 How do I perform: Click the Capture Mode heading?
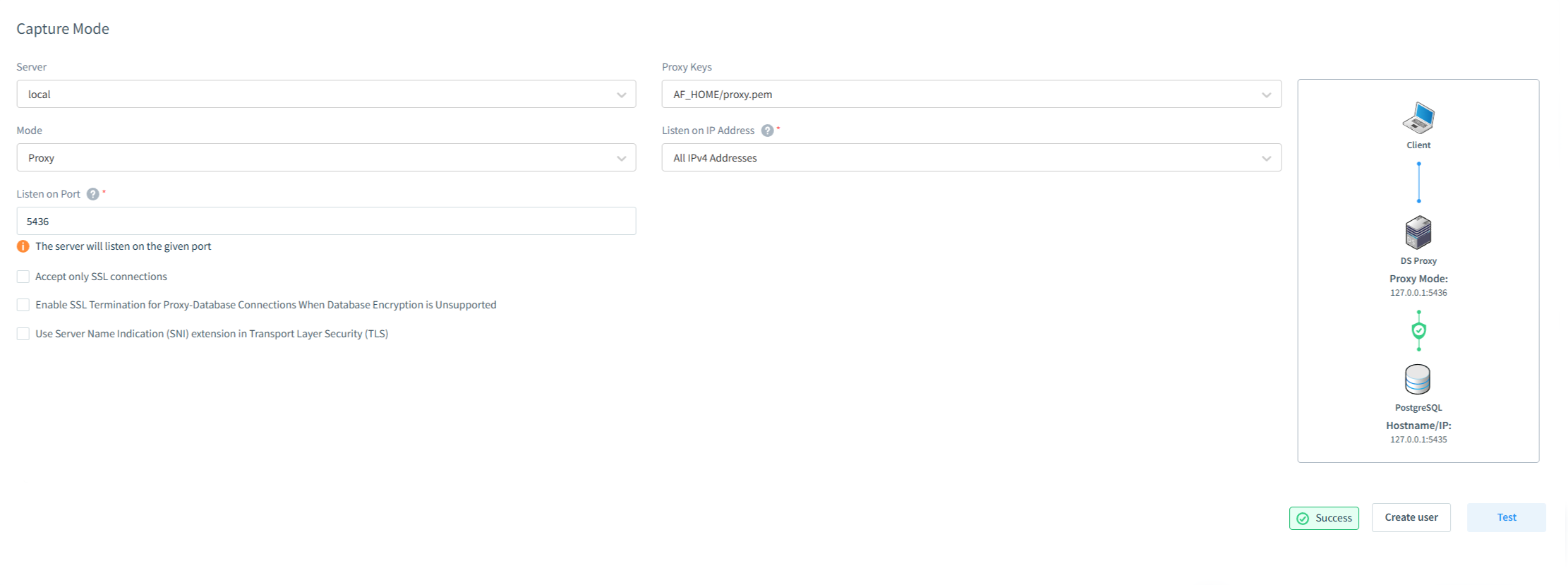(x=63, y=29)
